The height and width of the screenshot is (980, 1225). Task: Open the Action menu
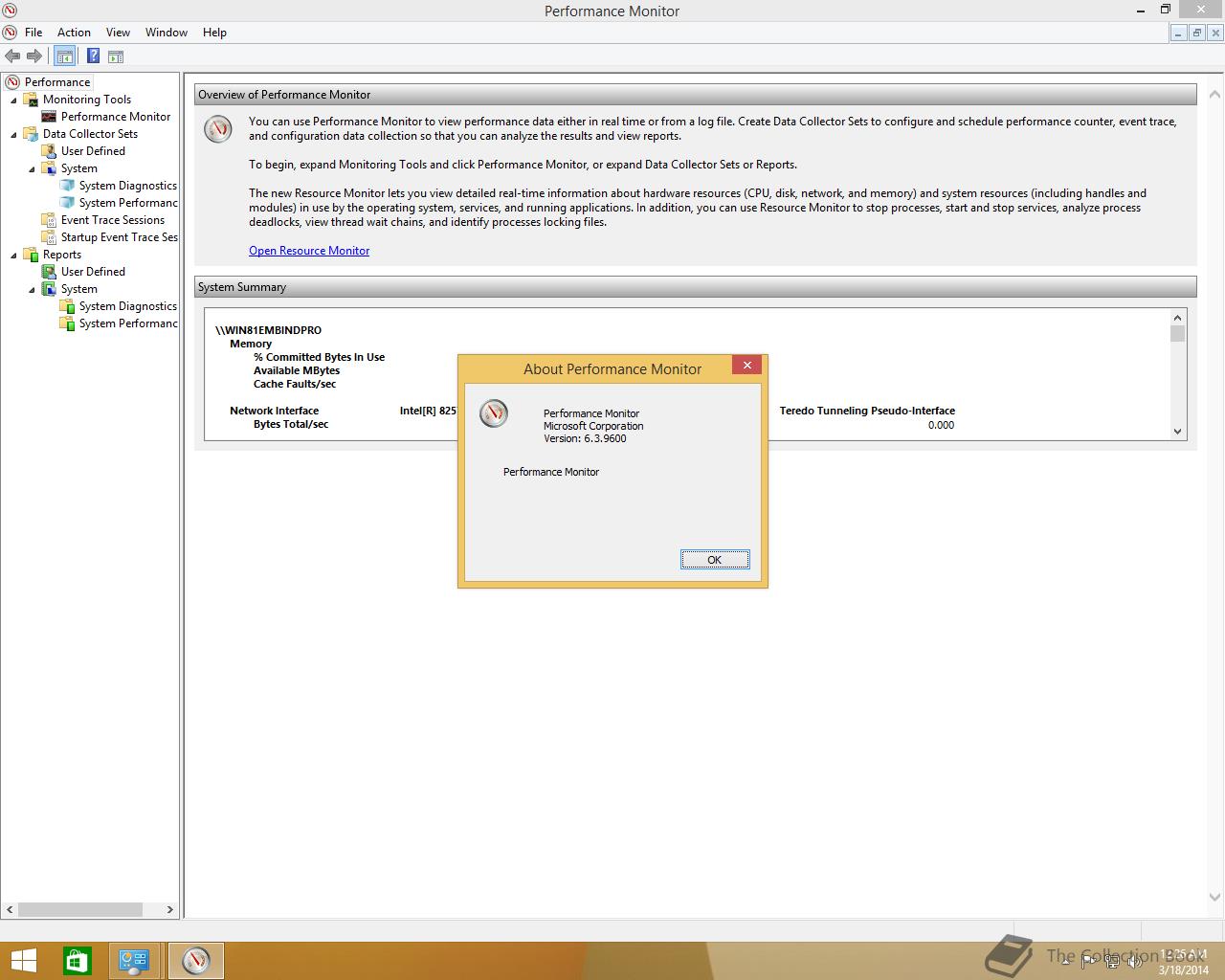coord(74,32)
